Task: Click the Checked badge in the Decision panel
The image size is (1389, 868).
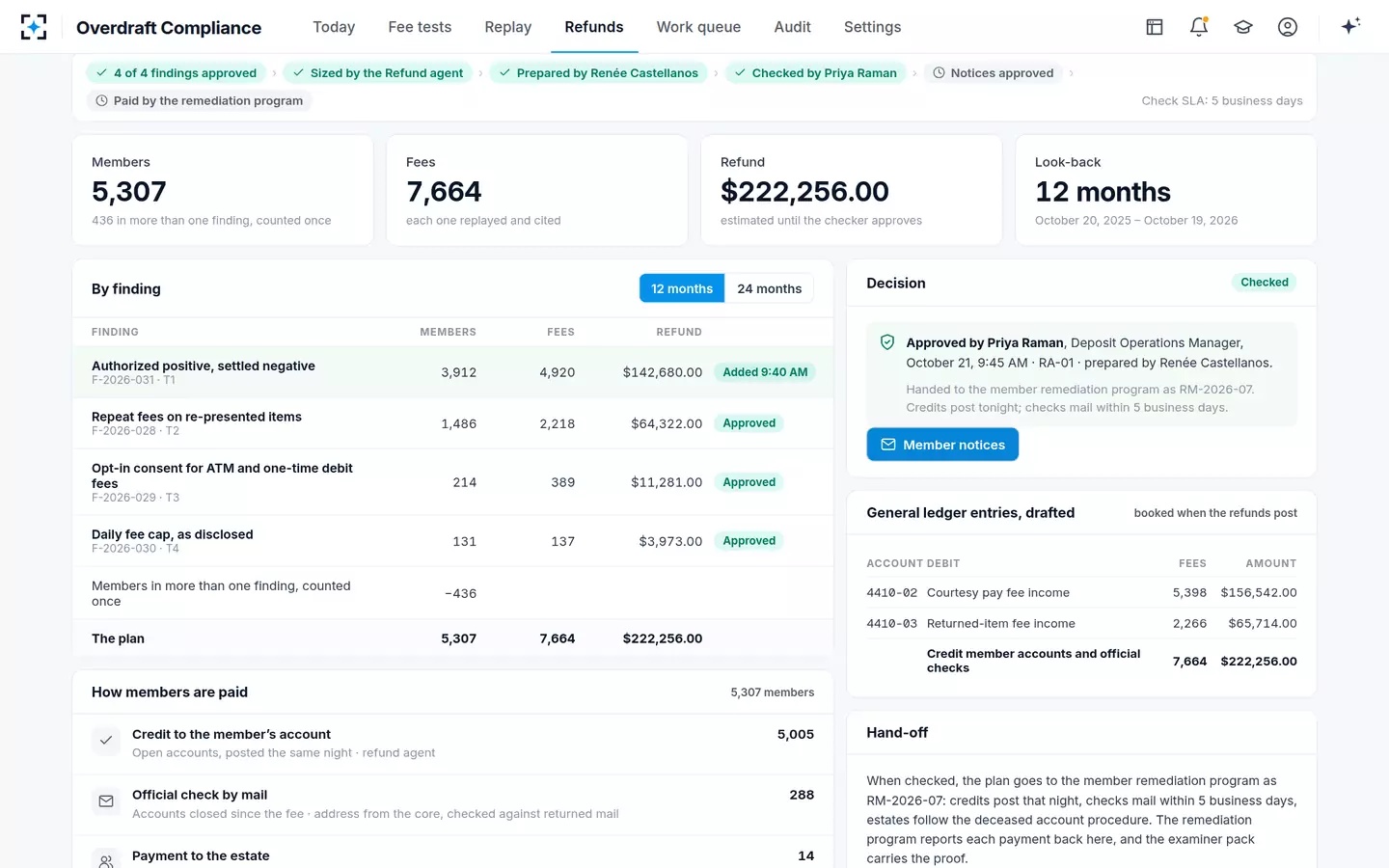Action: click(x=1265, y=283)
